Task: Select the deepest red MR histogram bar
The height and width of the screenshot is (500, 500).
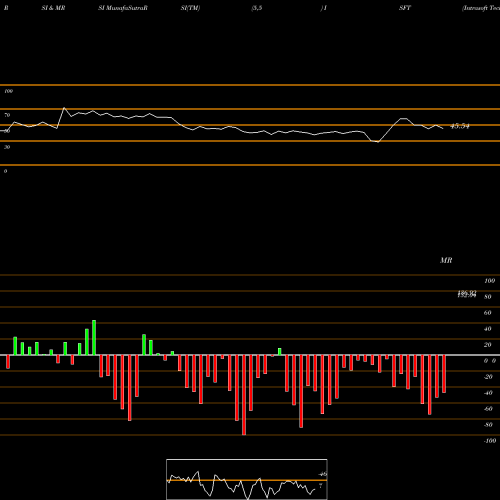Action: click(x=244, y=395)
